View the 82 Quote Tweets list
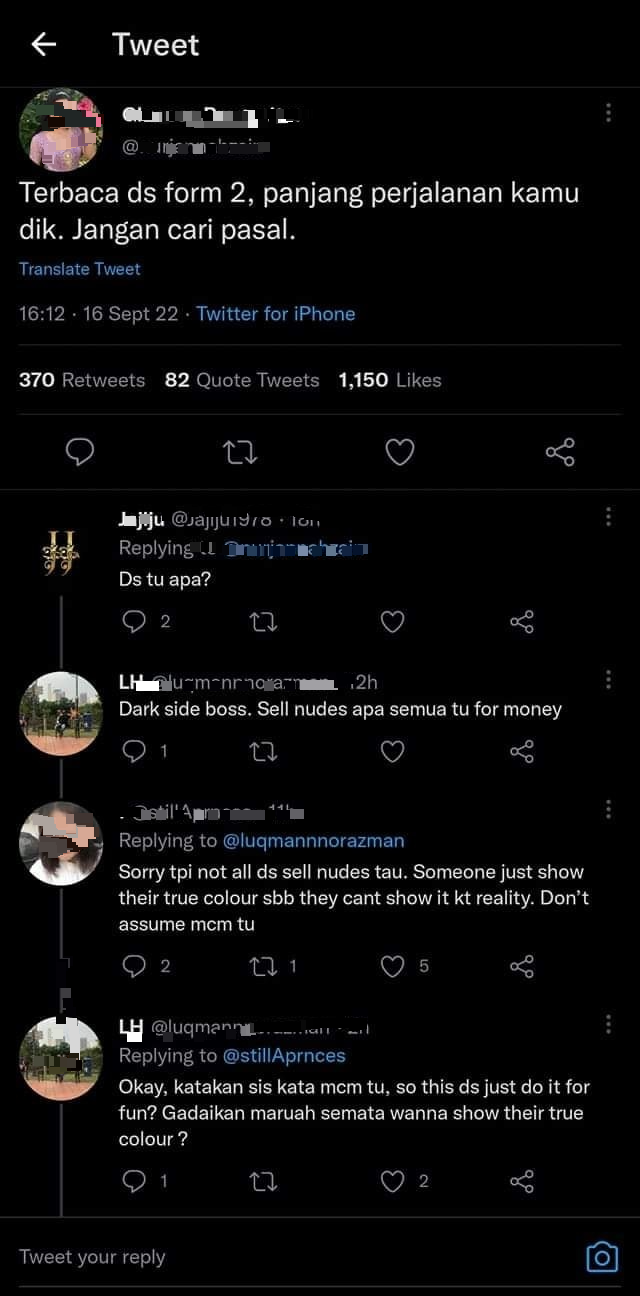Screen dimensions: 640x1296 pyautogui.click(x=242, y=380)
